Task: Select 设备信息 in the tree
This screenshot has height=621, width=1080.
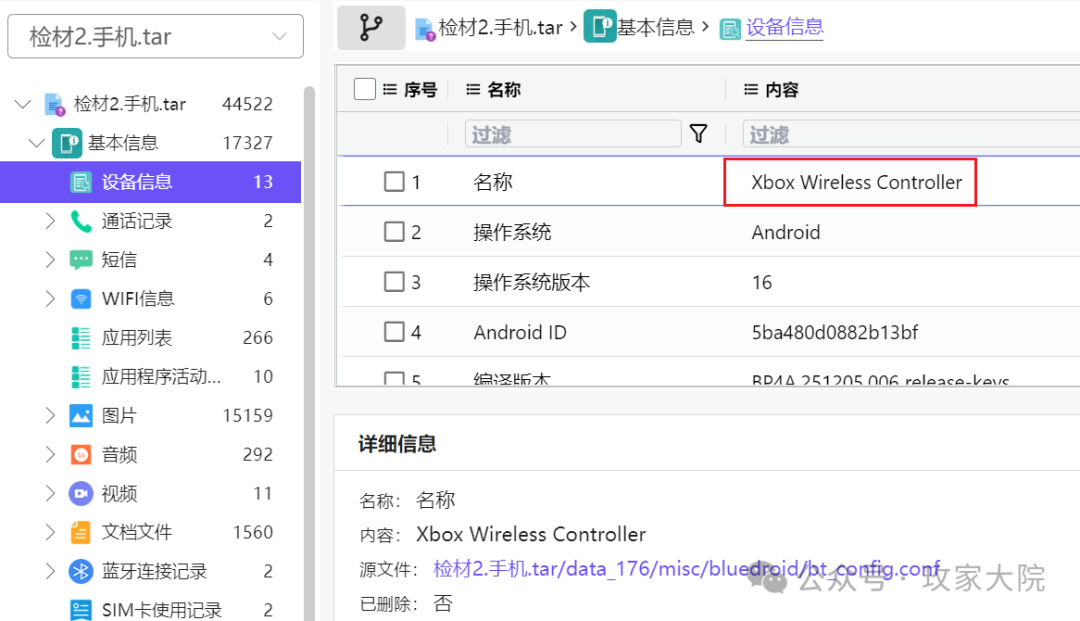Action: (150, 182)
